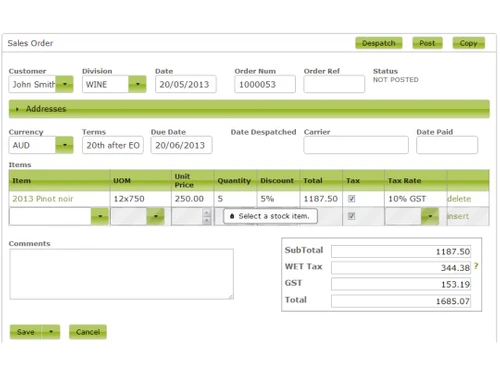Click the Quantity column header
Screen dimensions: 500x375
click(x=234, y=181)
